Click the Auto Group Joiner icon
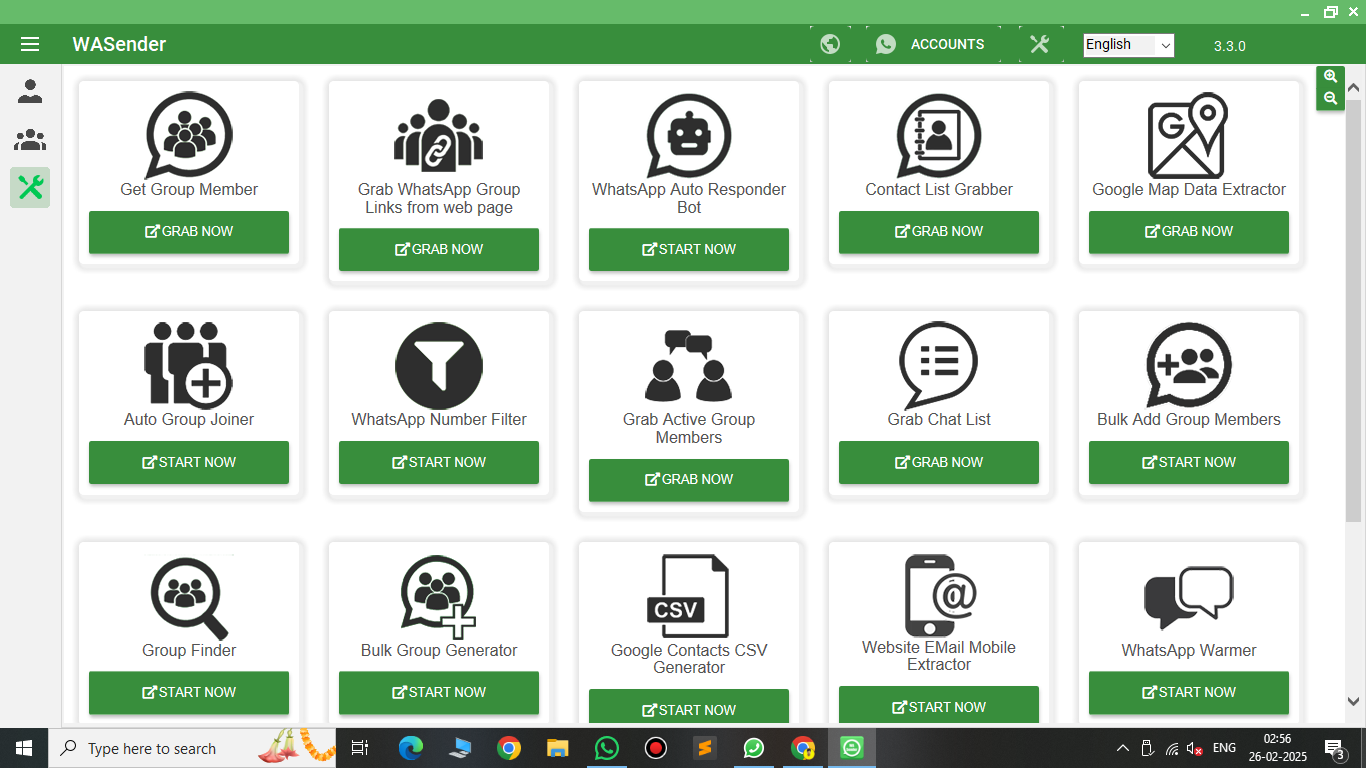 [x=189, y=364]
